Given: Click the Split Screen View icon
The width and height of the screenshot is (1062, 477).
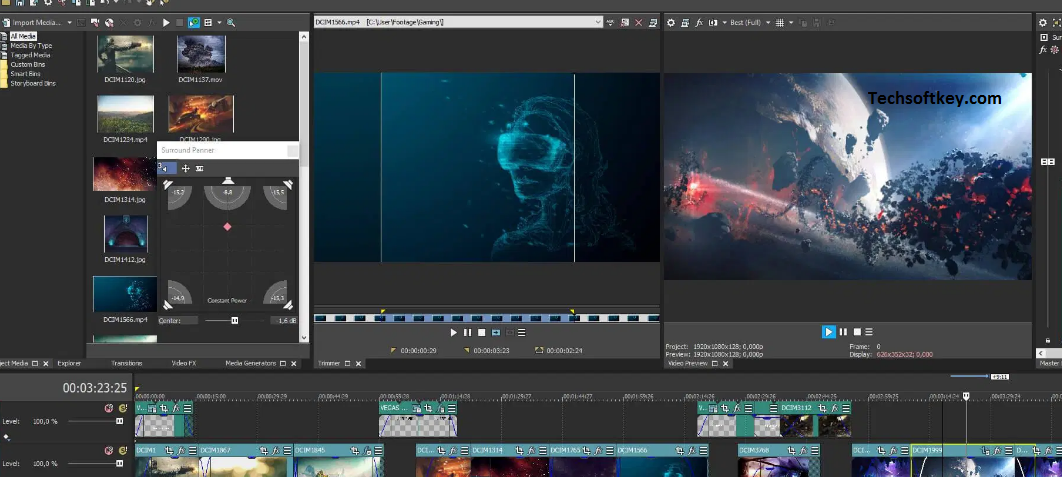Looking at the screenshot, I should 713,22.
